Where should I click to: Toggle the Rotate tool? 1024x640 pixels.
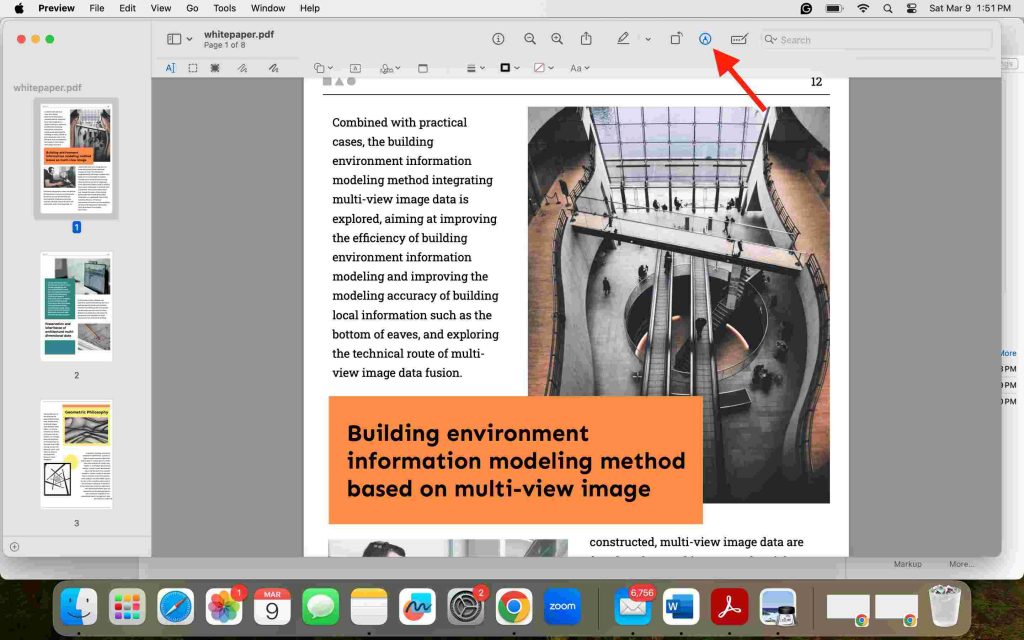[676, 39]
